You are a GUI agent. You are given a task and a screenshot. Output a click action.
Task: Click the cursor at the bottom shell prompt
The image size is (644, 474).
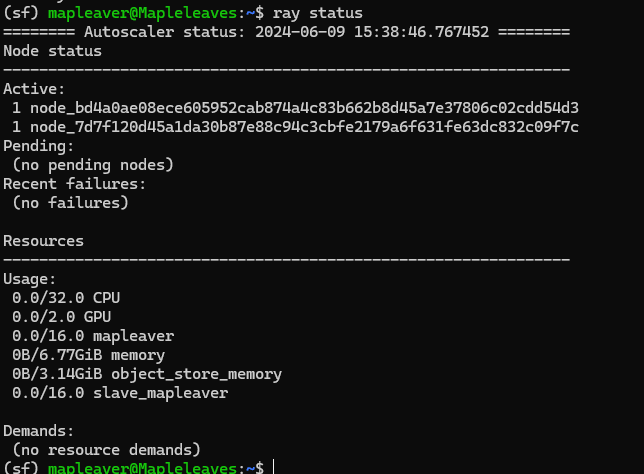[273, 468]
